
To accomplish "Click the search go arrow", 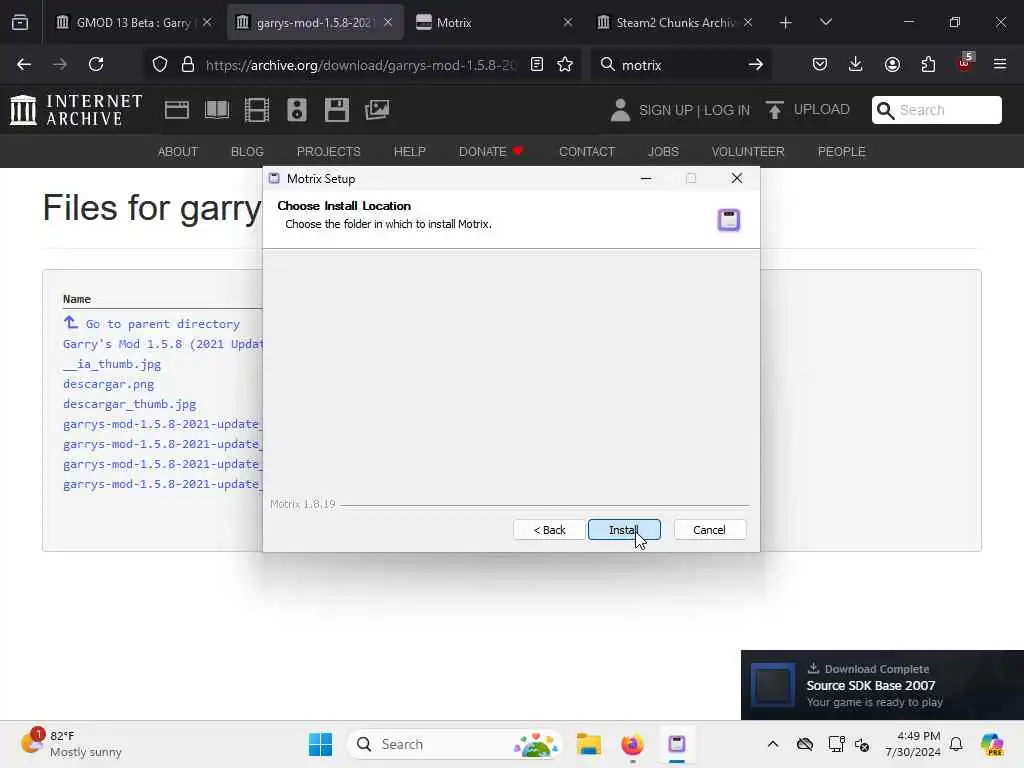I will [x=756, y=64].
